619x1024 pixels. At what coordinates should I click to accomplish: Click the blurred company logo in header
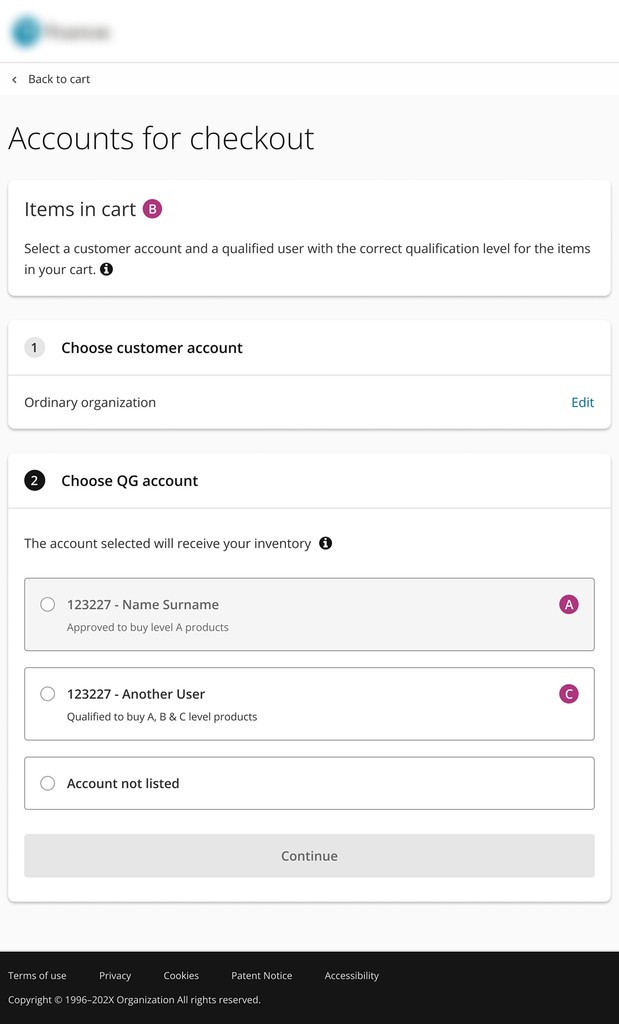coord(60,32)
